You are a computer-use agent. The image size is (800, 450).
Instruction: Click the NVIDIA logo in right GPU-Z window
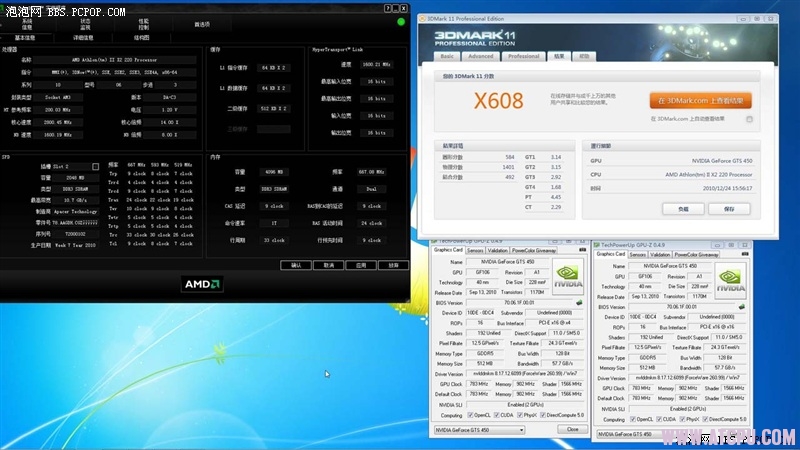pyautogui.click(x=730, y=280)
